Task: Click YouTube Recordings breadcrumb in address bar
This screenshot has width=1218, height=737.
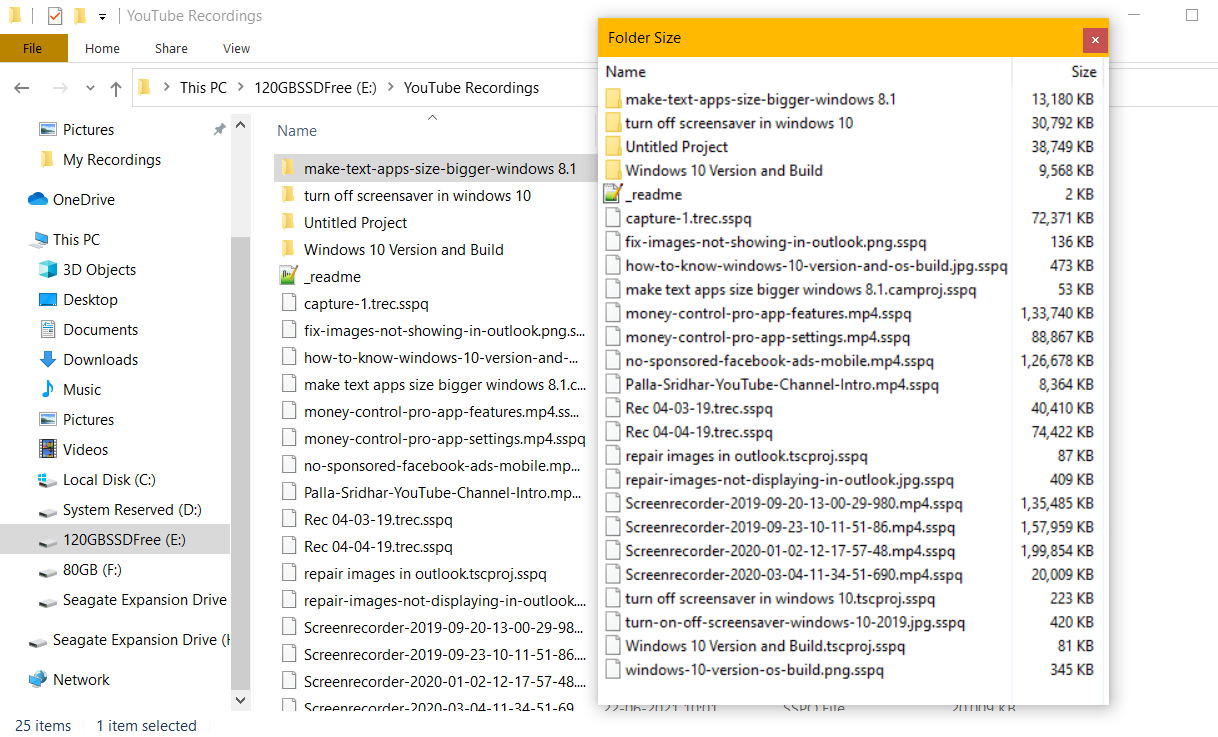Action: (471, 88)
